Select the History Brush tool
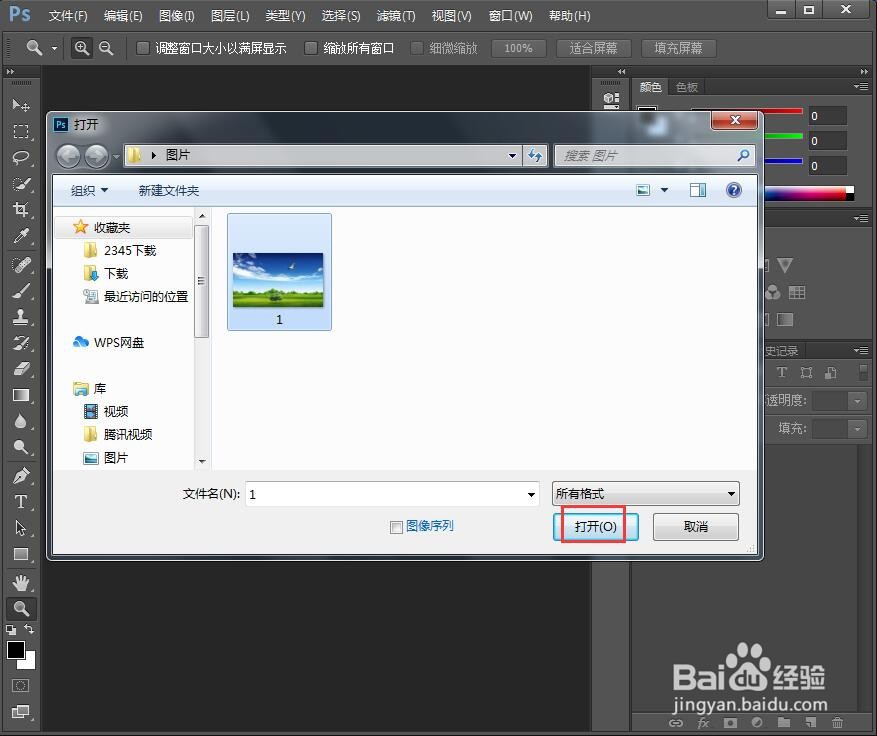 point(21,343)
